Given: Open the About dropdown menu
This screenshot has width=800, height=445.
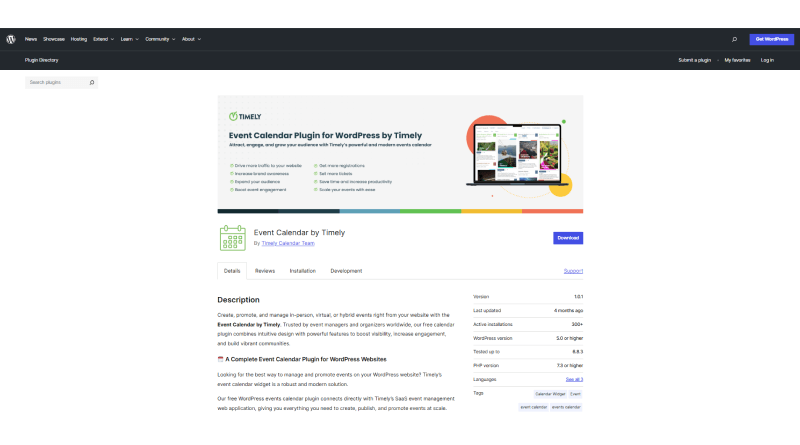Looking at the screenshot, I should pos(191,39).
